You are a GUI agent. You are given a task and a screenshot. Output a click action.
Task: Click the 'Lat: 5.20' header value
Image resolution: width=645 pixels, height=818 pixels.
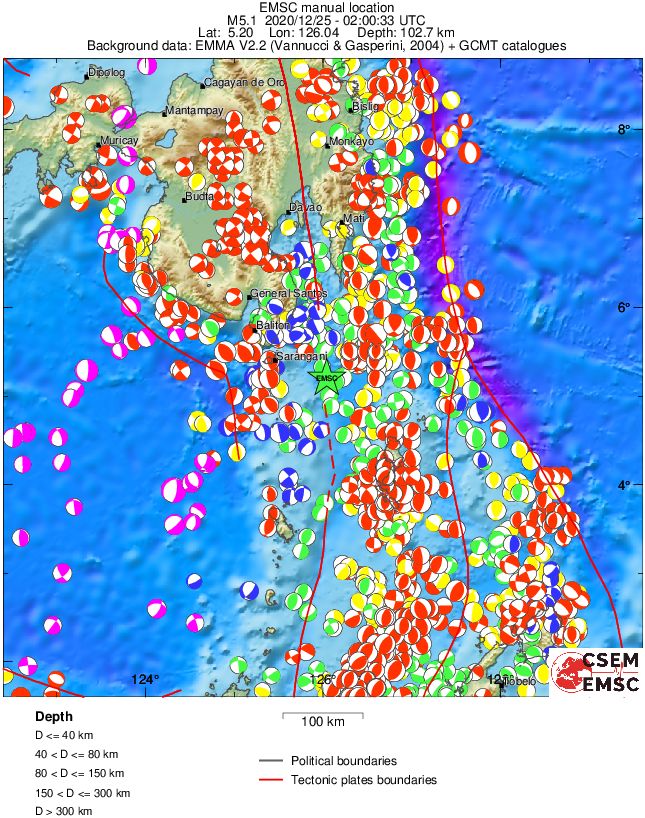click(226, 33)
